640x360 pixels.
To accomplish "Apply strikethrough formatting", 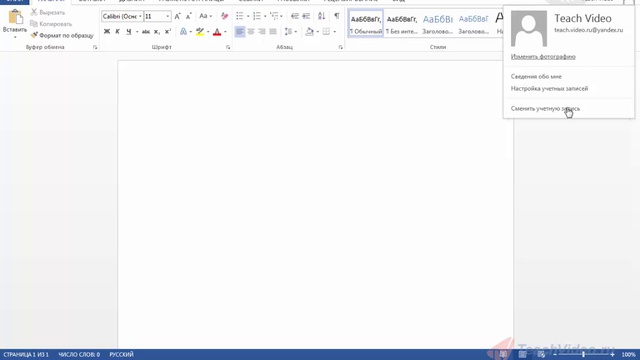I will (146, 31).
